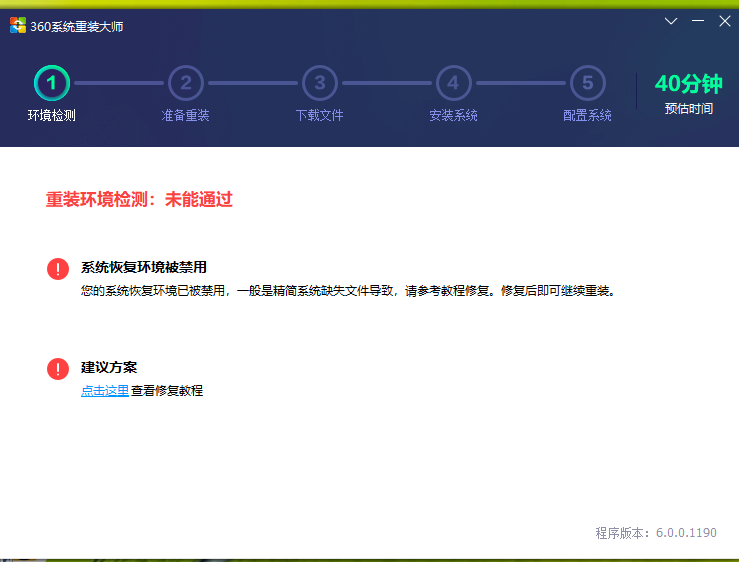Choose the 安装系统 step label

[x=453, y=115]
